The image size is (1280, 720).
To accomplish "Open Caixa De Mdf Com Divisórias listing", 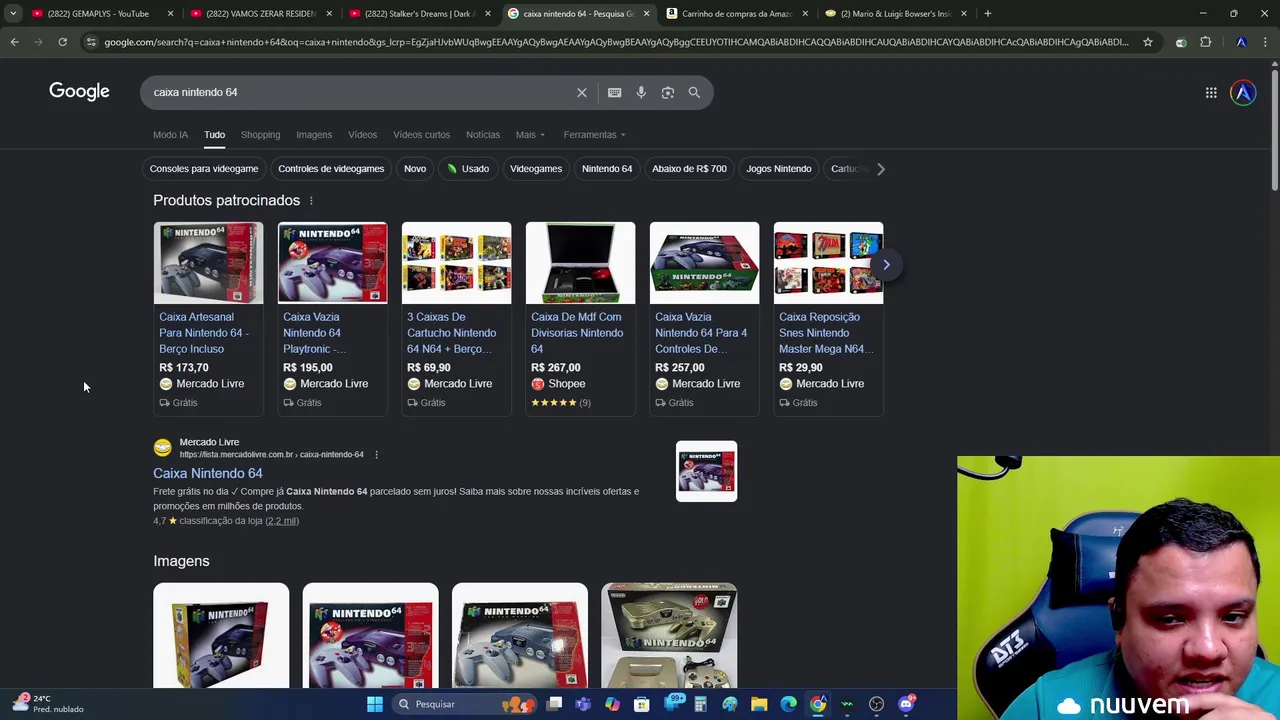I will tap(576, 333).
